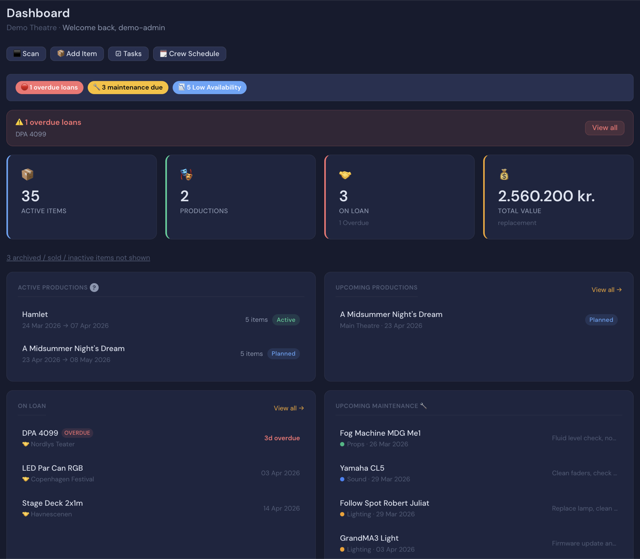The height and width of the screenshot is (559, 640).
Task: Click the Active Productions help question-mark icon
Action: tap(94, 288)
